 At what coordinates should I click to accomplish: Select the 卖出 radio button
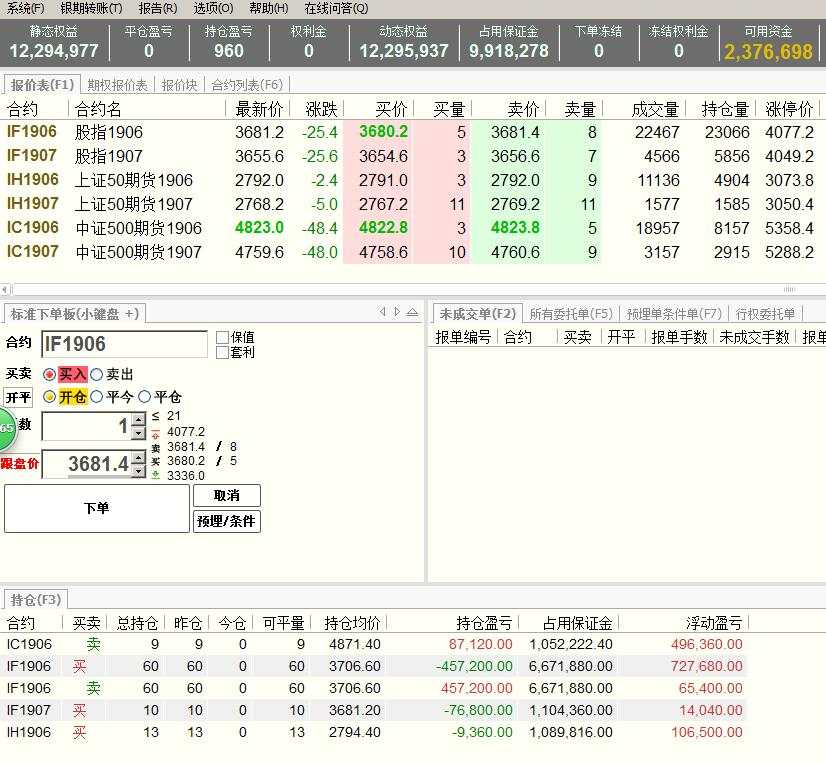click(x=96, y=375)
